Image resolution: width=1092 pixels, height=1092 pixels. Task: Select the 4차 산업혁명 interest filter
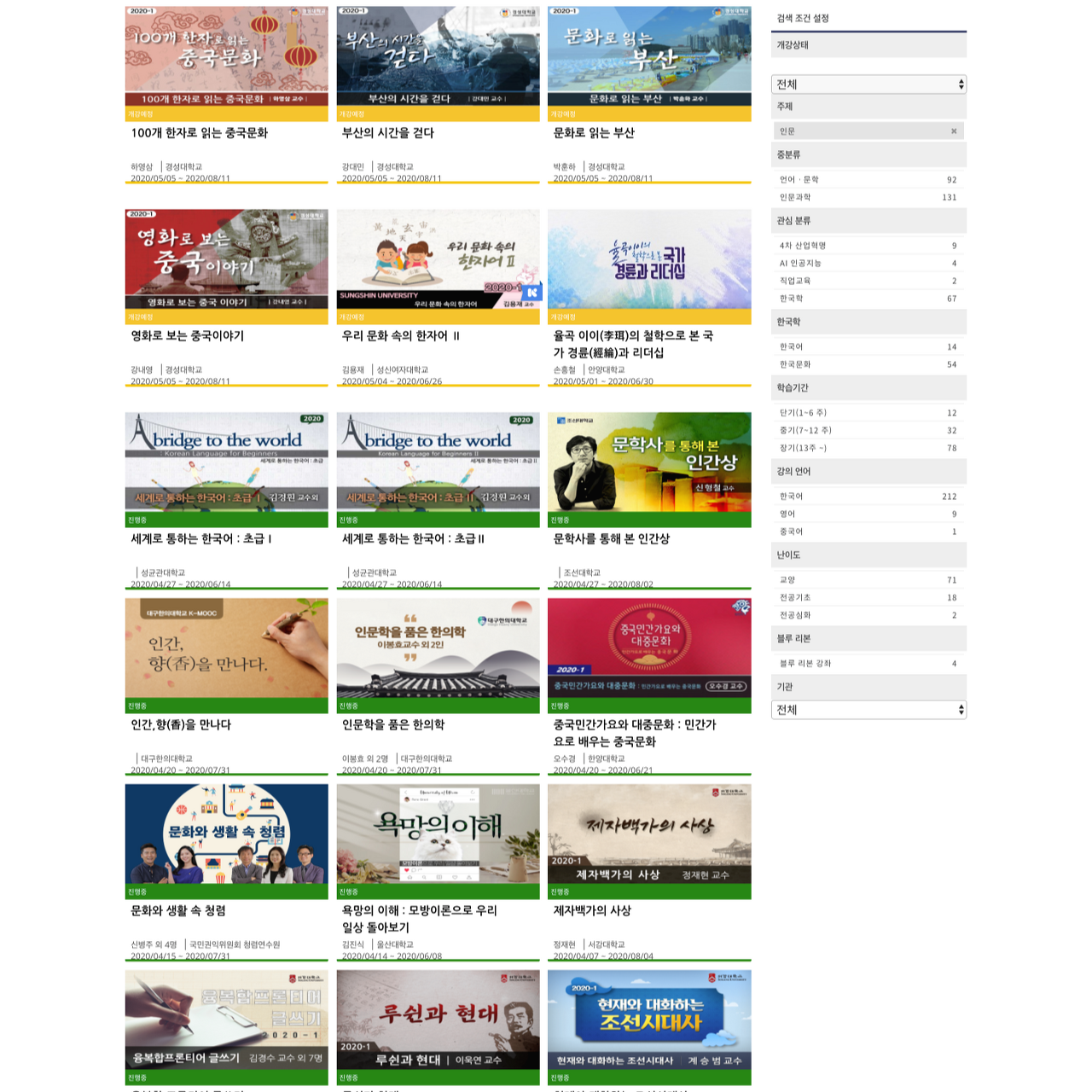[868, 246]
